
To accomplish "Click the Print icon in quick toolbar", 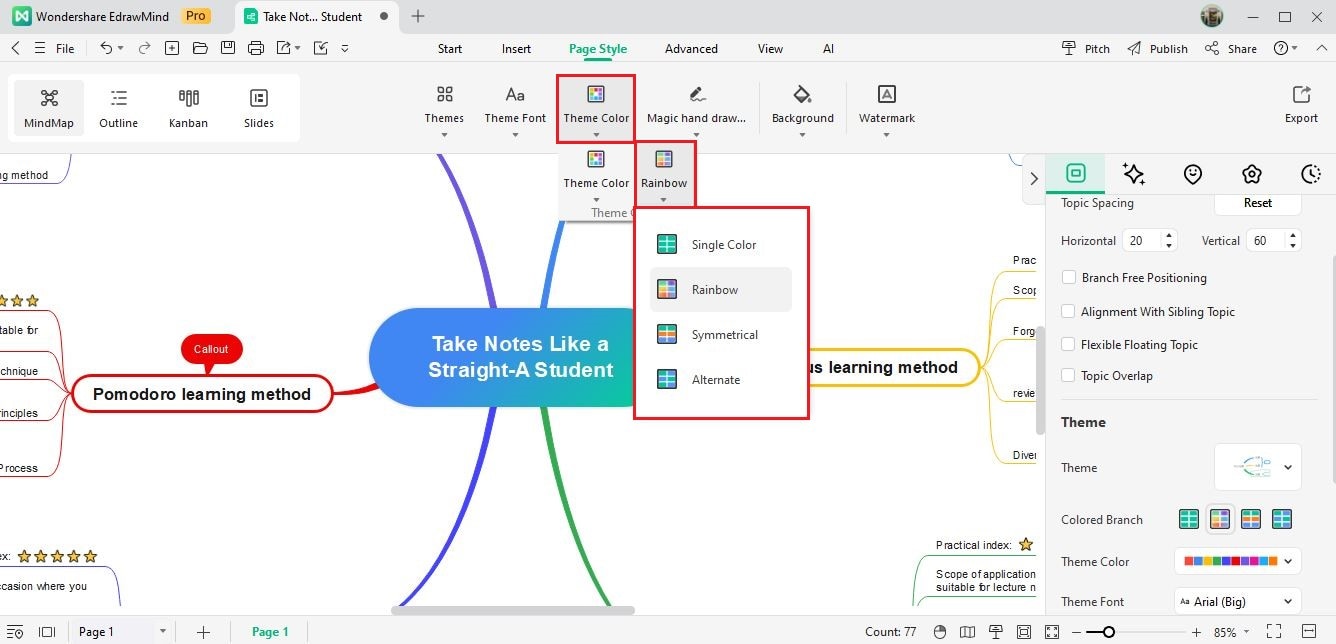I will pos(256,48).
